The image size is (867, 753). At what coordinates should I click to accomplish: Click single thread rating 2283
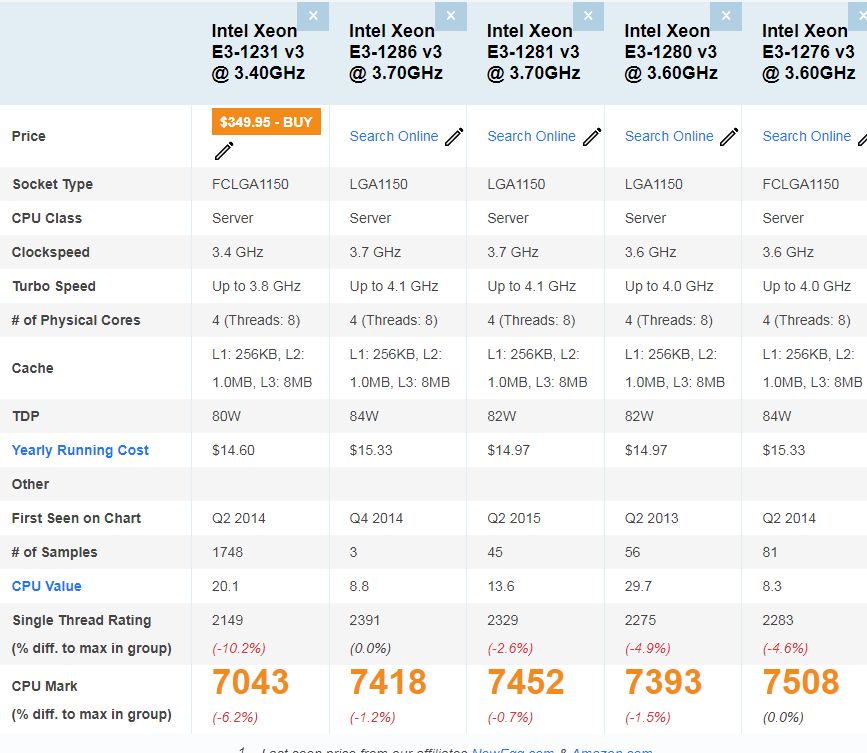pyautogui.click(x=778, y=620)
